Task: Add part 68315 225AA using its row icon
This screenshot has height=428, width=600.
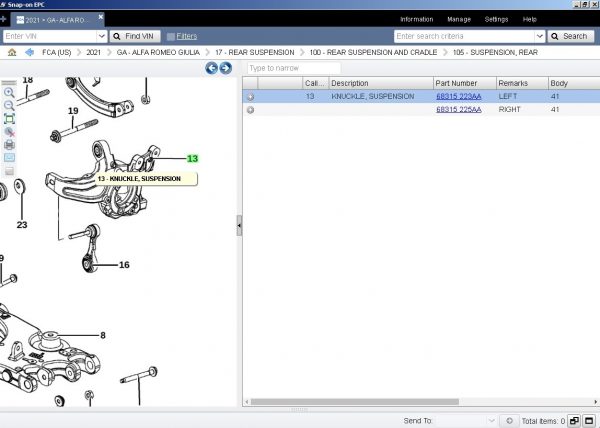Action: (250, 110)
